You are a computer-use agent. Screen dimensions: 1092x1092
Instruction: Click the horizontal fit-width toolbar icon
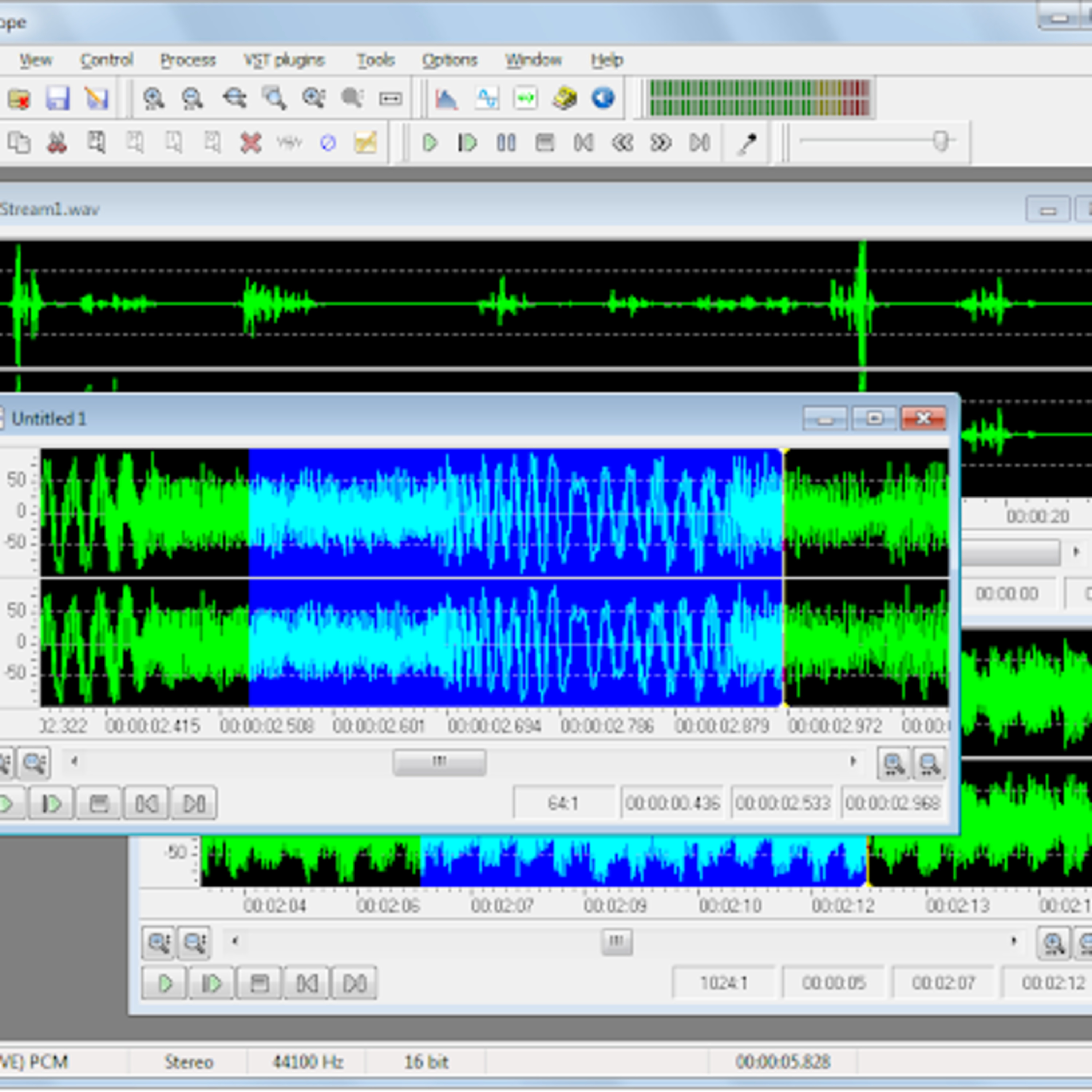(391, 99)
